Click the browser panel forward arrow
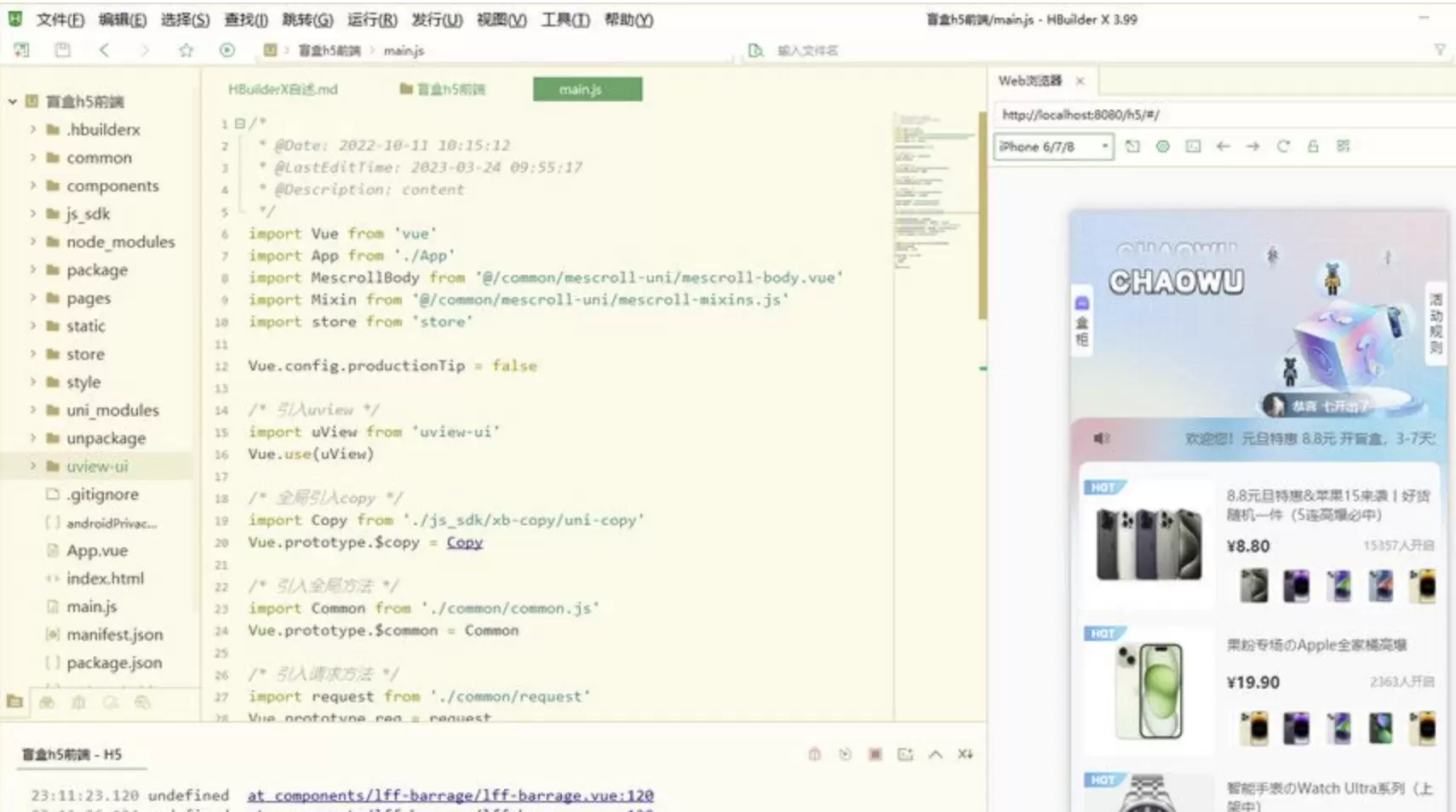Screen dimensions: 1456x812 (x=1253, y=146)
